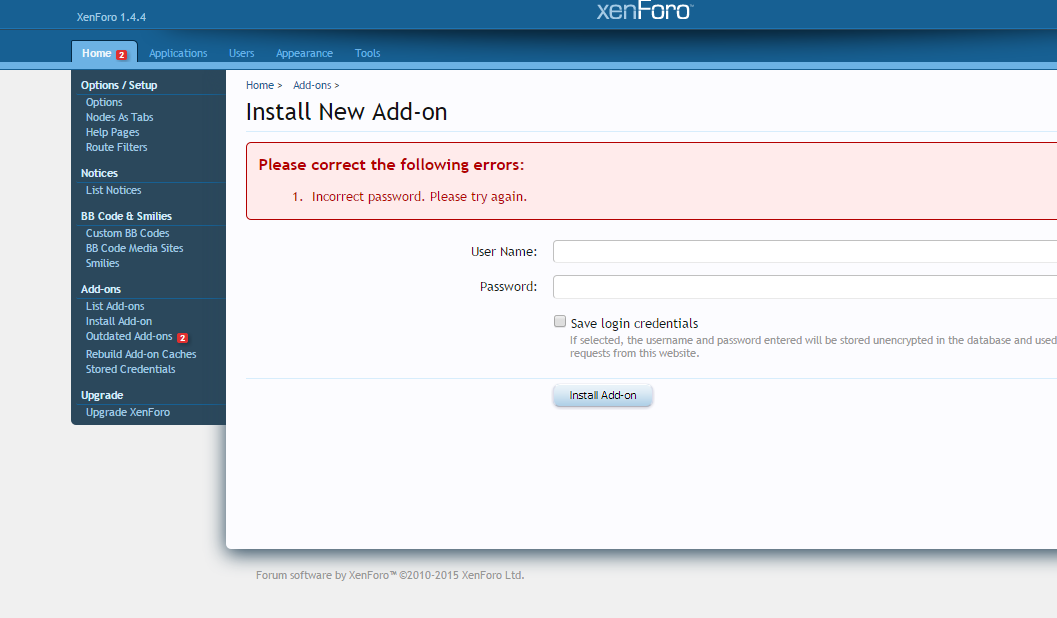
Task: Enable the Save login credentials checkbox
Action: click(560, 322)
